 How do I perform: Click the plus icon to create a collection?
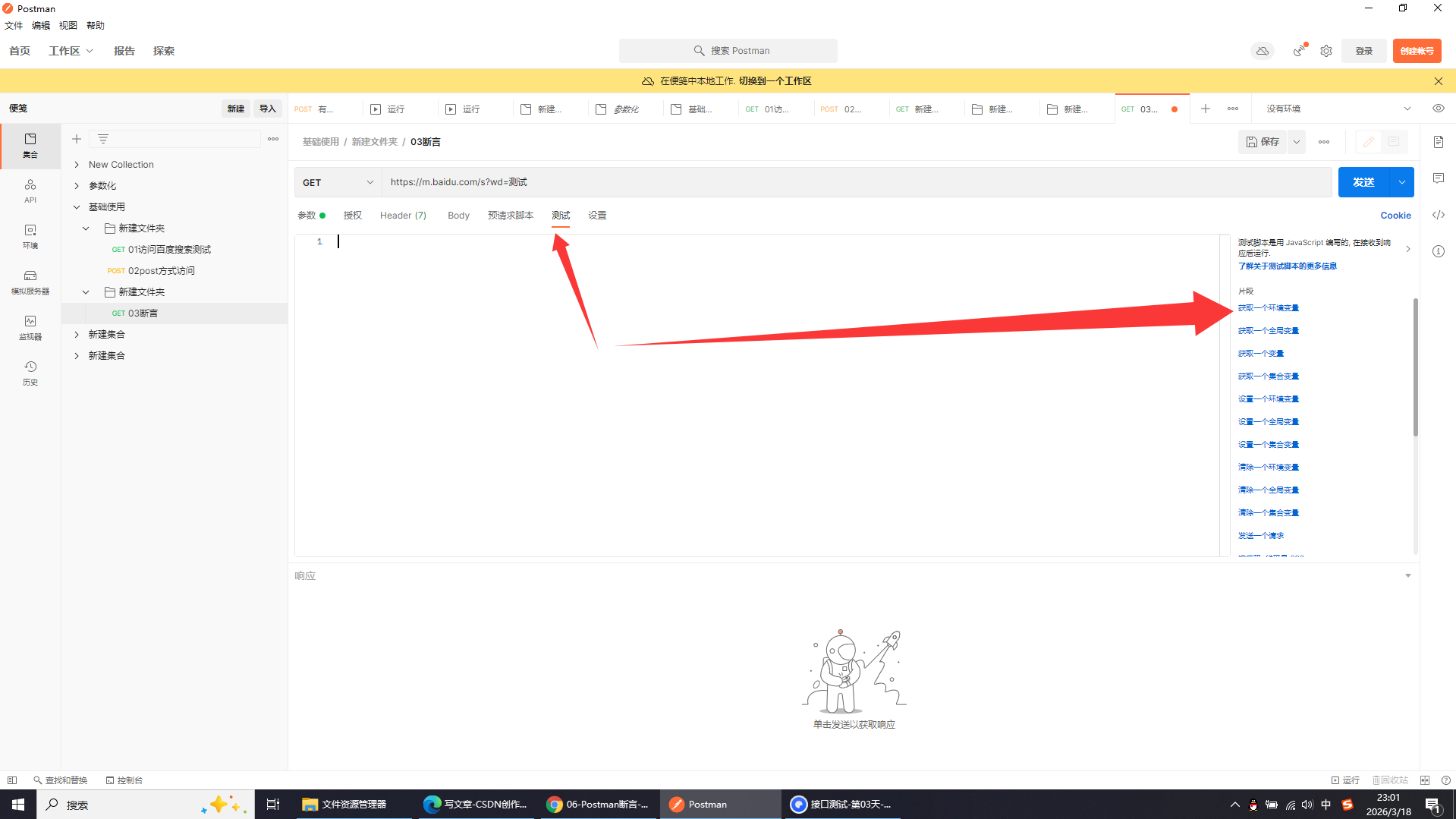tap(77, 139)
